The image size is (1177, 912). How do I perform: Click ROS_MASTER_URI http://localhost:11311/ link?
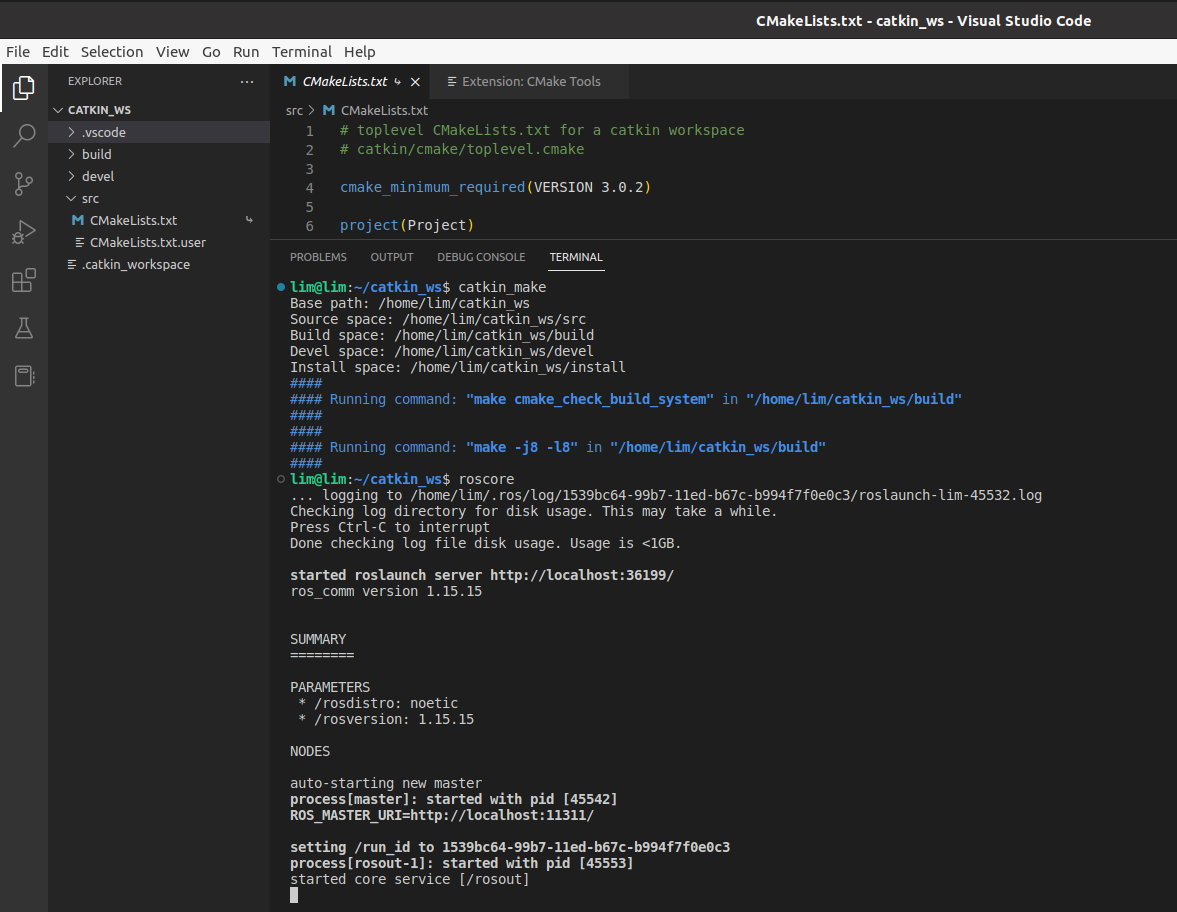point(502,815)
